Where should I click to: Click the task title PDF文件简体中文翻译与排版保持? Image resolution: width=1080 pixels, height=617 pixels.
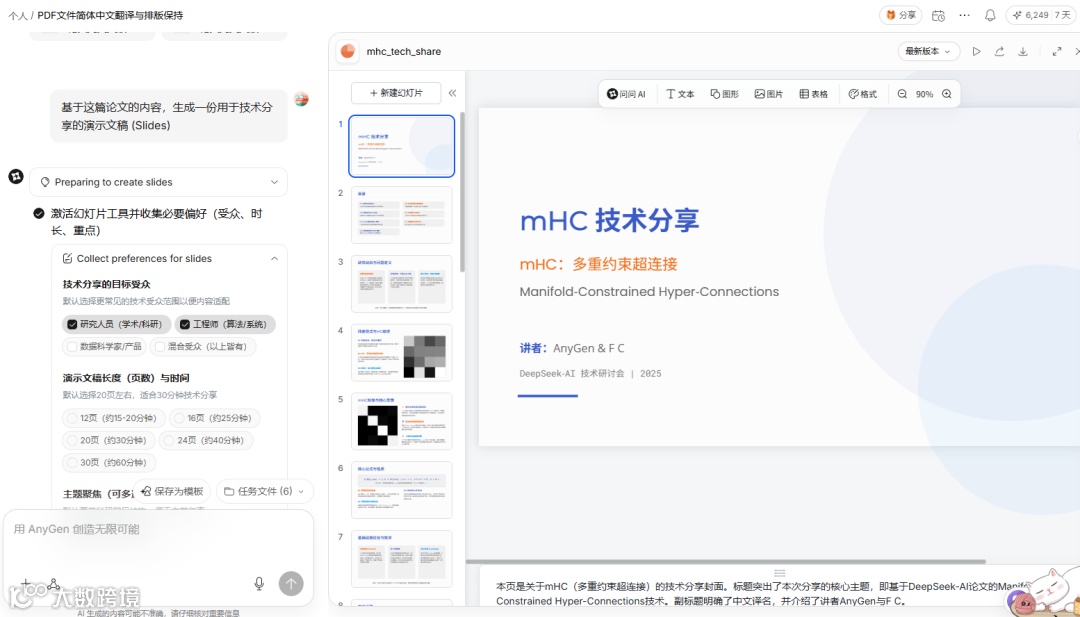pyautogui.click(x=110, y=15)
